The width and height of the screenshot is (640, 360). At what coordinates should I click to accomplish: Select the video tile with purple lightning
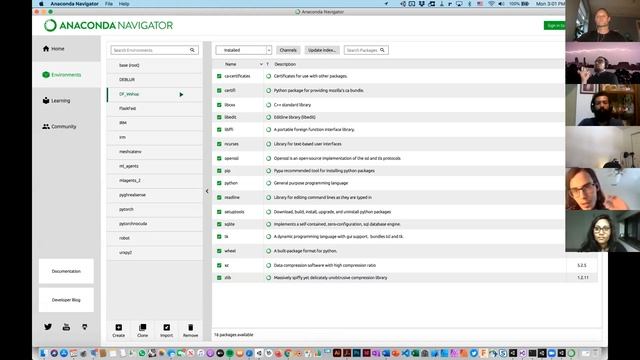click(x=602, y=63)
